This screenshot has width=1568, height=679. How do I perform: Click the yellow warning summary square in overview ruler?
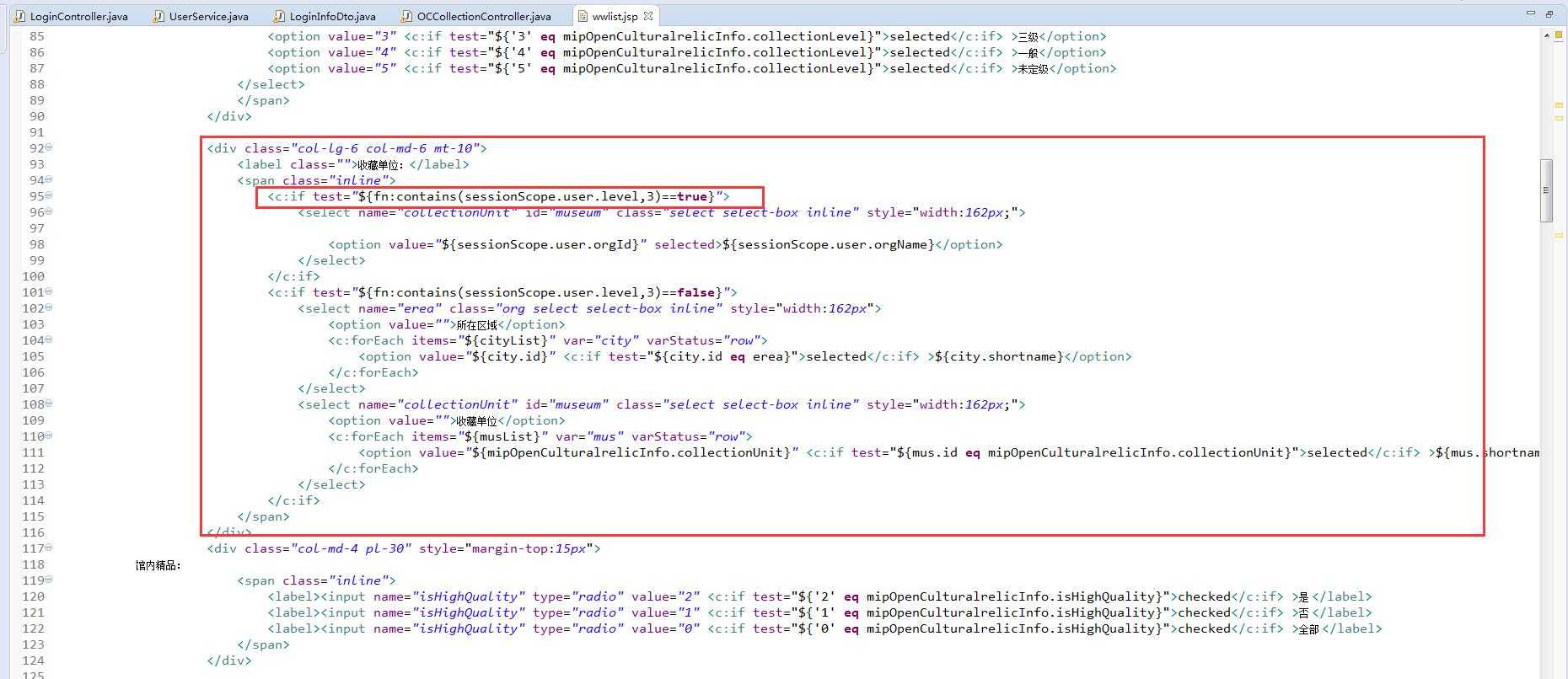[x=1560, y=36]
